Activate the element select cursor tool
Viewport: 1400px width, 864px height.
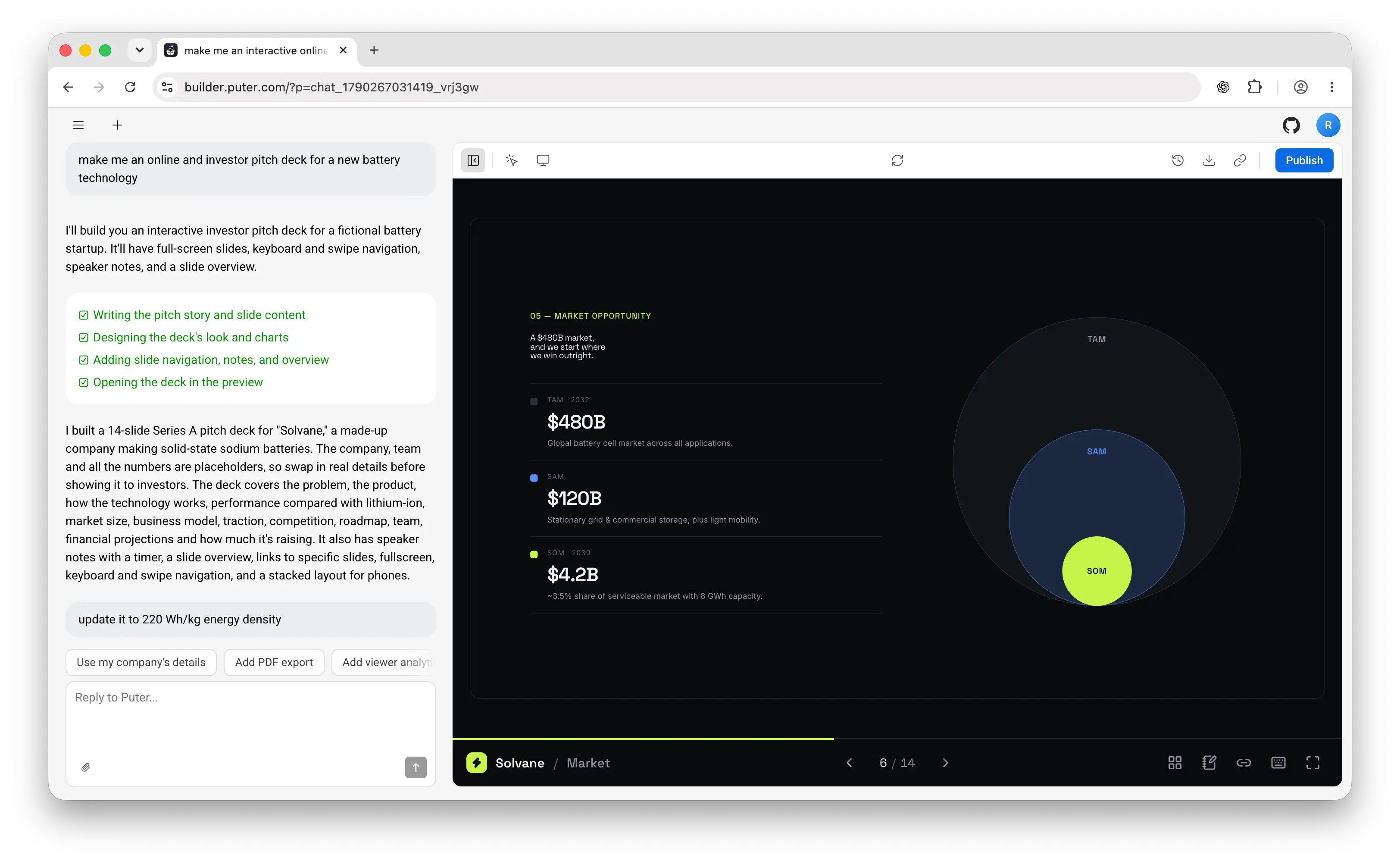512,160
